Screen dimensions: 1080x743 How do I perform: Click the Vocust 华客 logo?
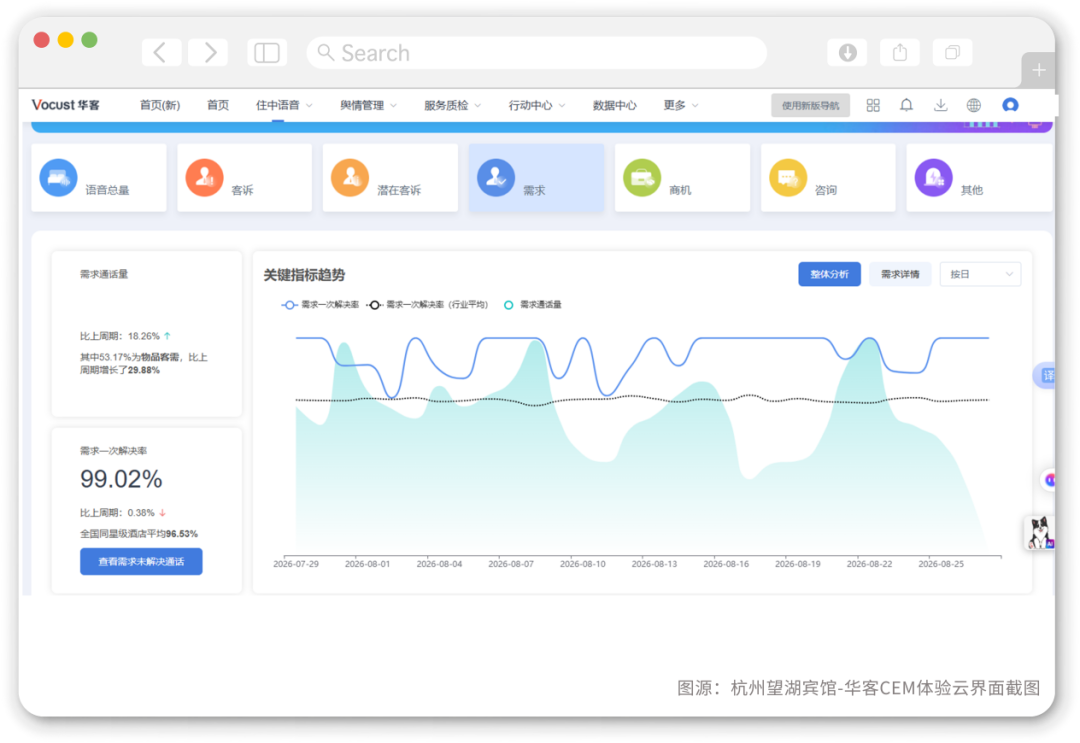click(x=65, y=105)
